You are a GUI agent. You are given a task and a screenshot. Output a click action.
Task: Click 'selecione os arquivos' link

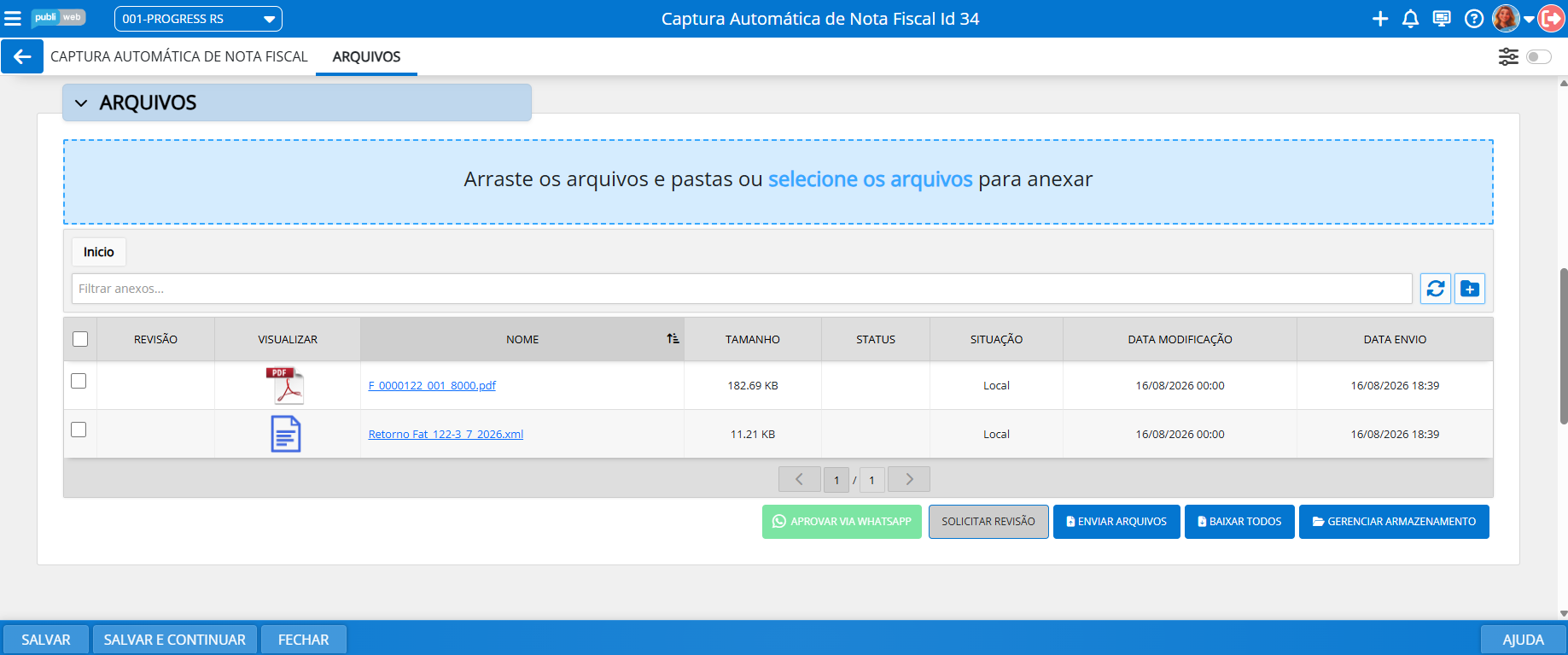coord(870,179)
